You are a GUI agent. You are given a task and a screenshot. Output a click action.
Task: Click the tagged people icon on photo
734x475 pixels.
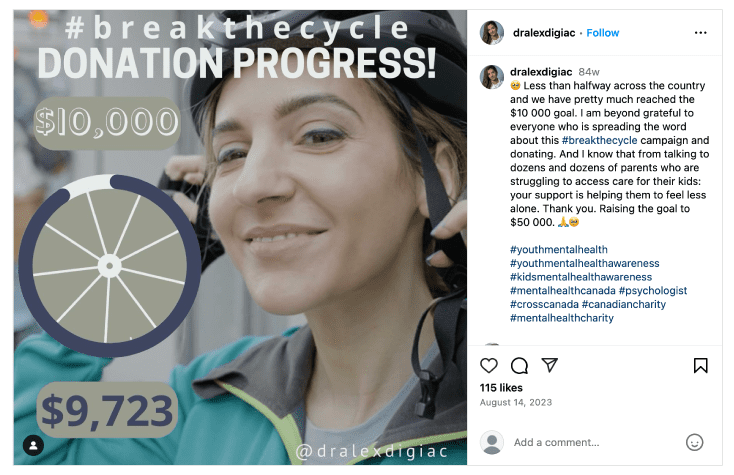pyautogui.click(x=33, y=446)
